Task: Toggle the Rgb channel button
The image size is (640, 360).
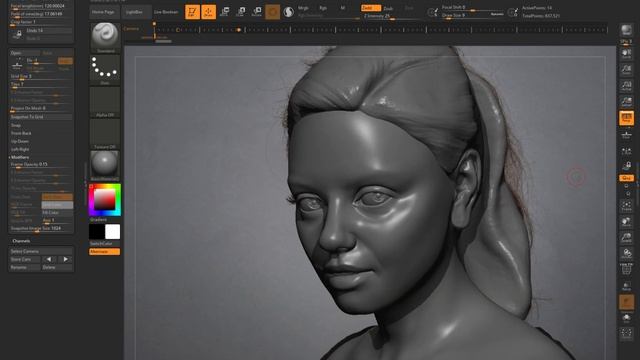Action: click(x=323, y=8)
